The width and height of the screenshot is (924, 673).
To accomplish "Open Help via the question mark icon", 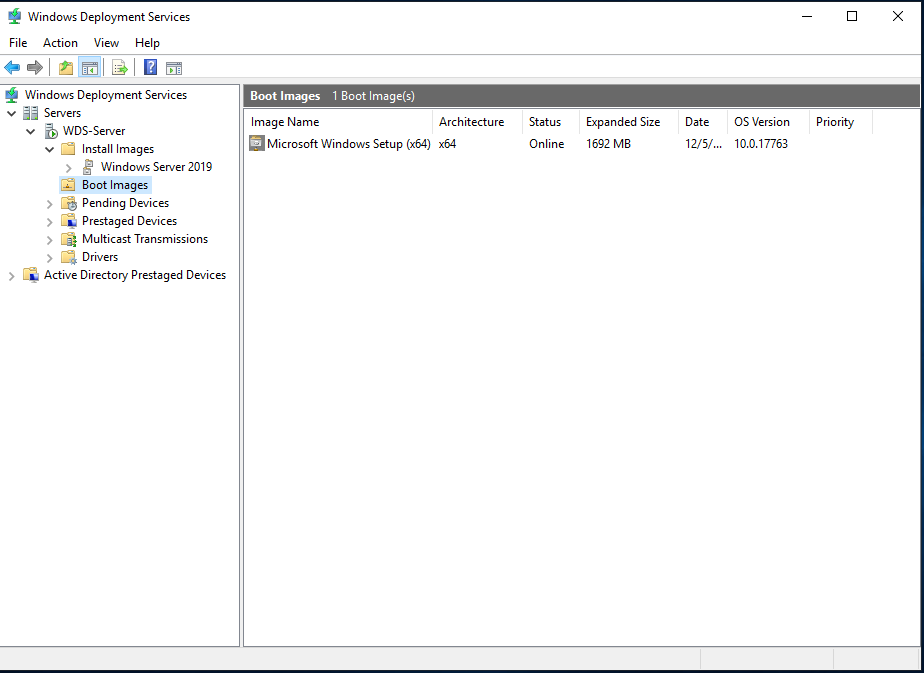I will click(x=150, y=67).
